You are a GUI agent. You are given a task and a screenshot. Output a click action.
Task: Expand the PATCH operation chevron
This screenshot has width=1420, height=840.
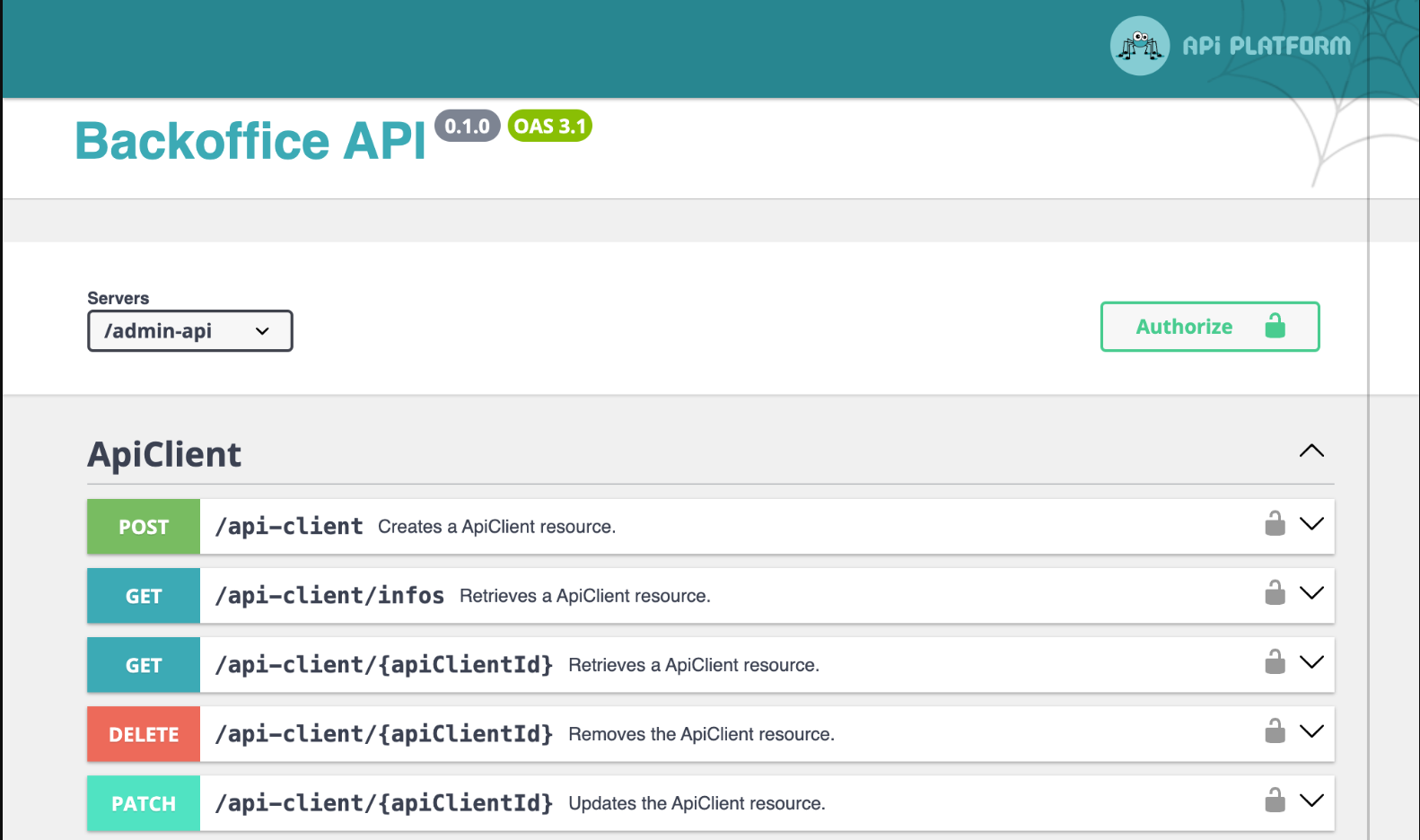(x=1311, y=801)
